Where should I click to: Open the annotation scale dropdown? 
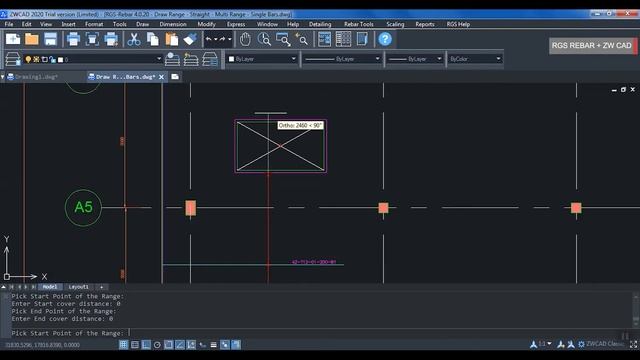(549, 344)
